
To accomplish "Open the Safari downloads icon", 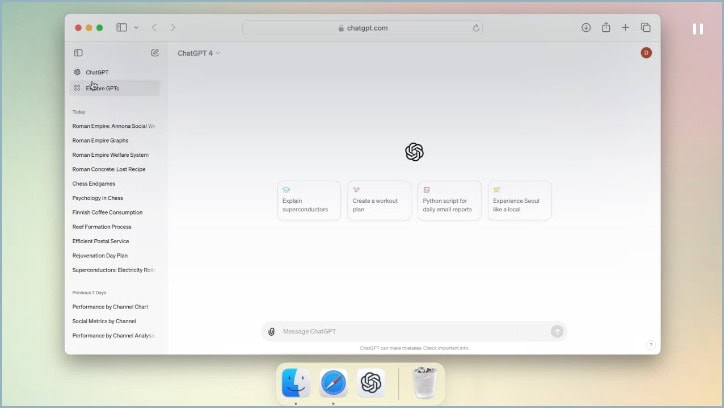I will coord(586,28).
